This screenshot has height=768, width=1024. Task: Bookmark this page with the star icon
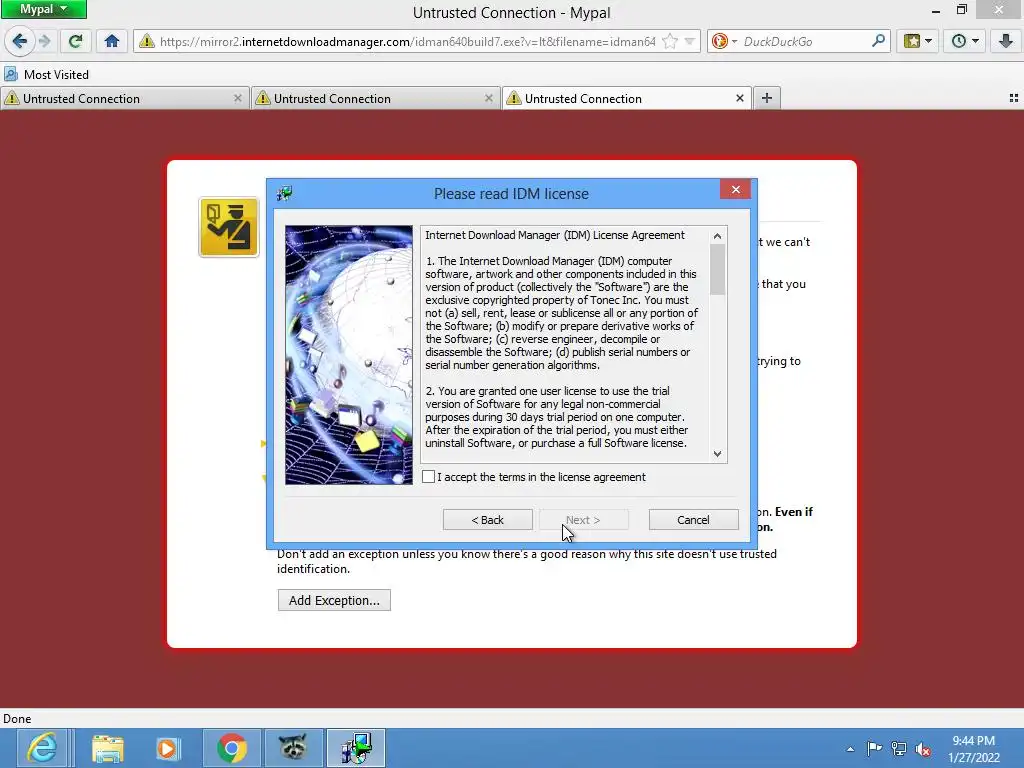(669, 41)
